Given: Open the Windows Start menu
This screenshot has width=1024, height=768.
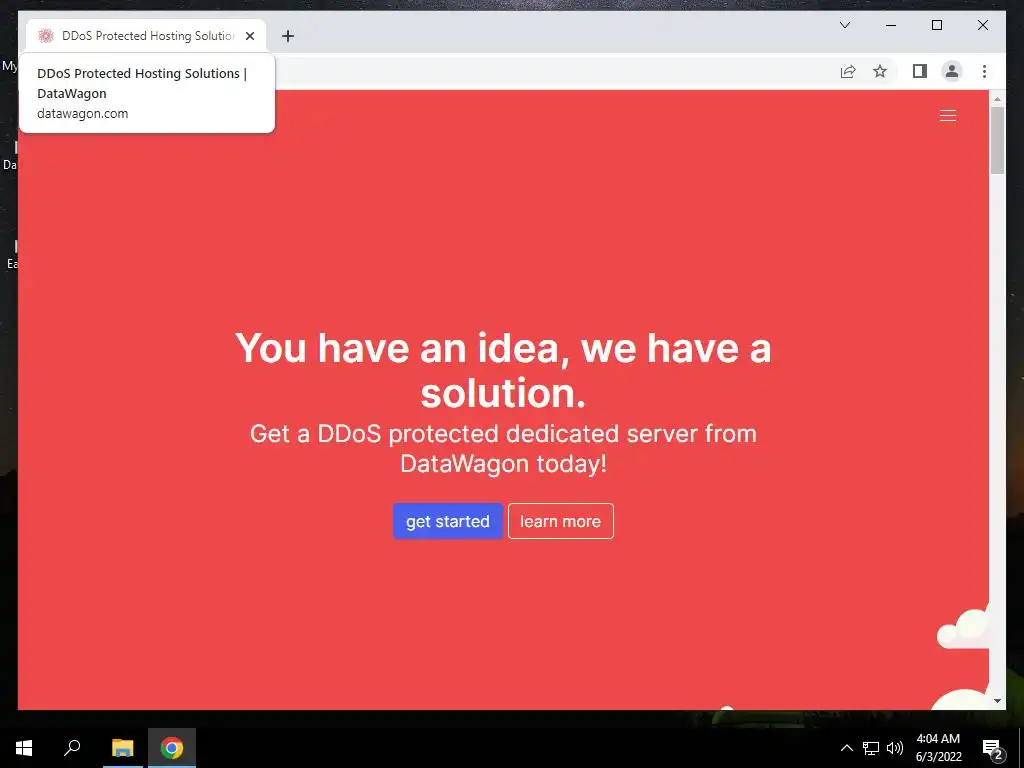Looking at the screenshot, I should point(24,748).
